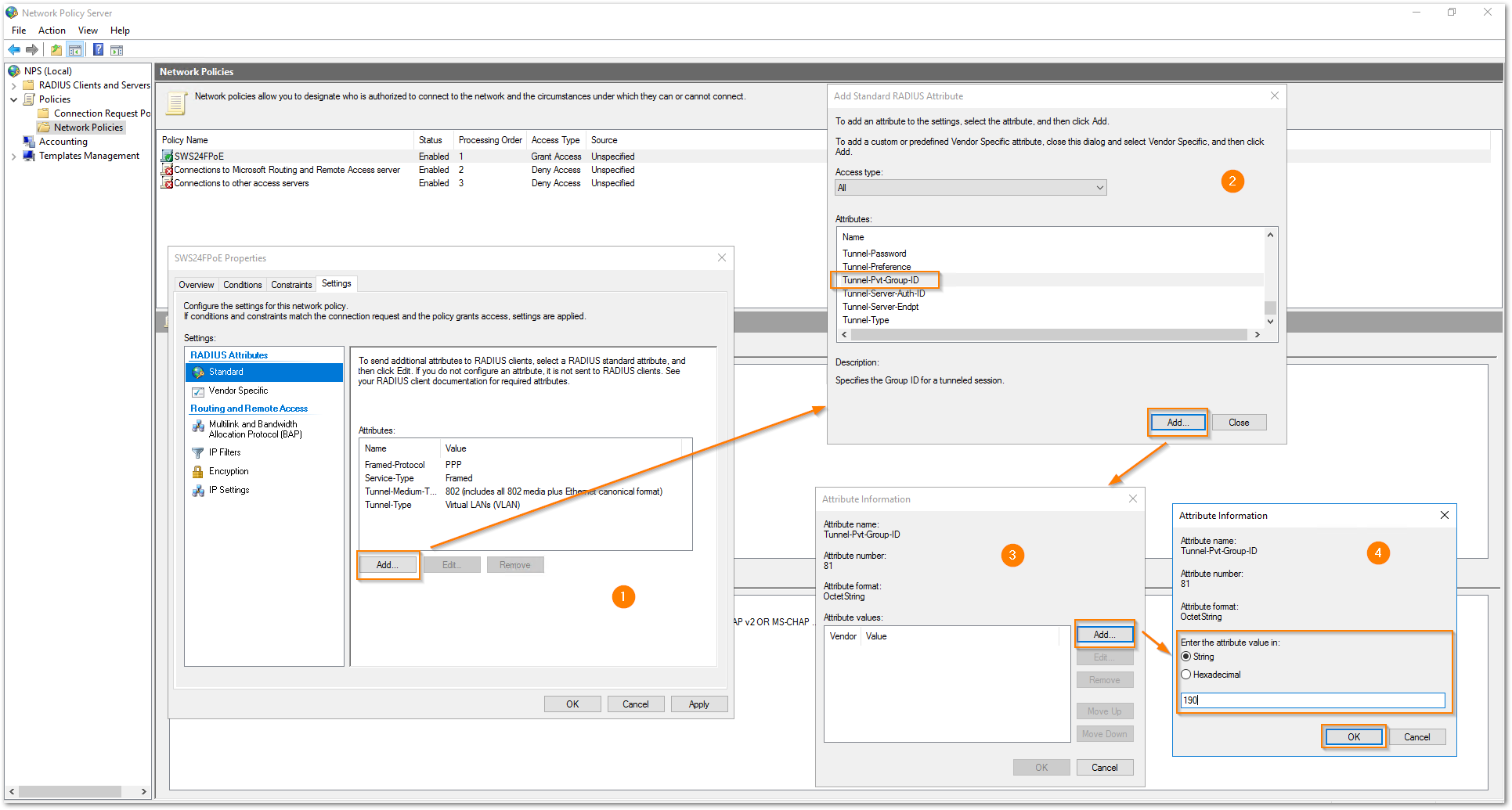The width and height of the screenshot is (1512, 810).
Task: Click Apply in SWS24FPoE Properties
Action: (698, 704)
